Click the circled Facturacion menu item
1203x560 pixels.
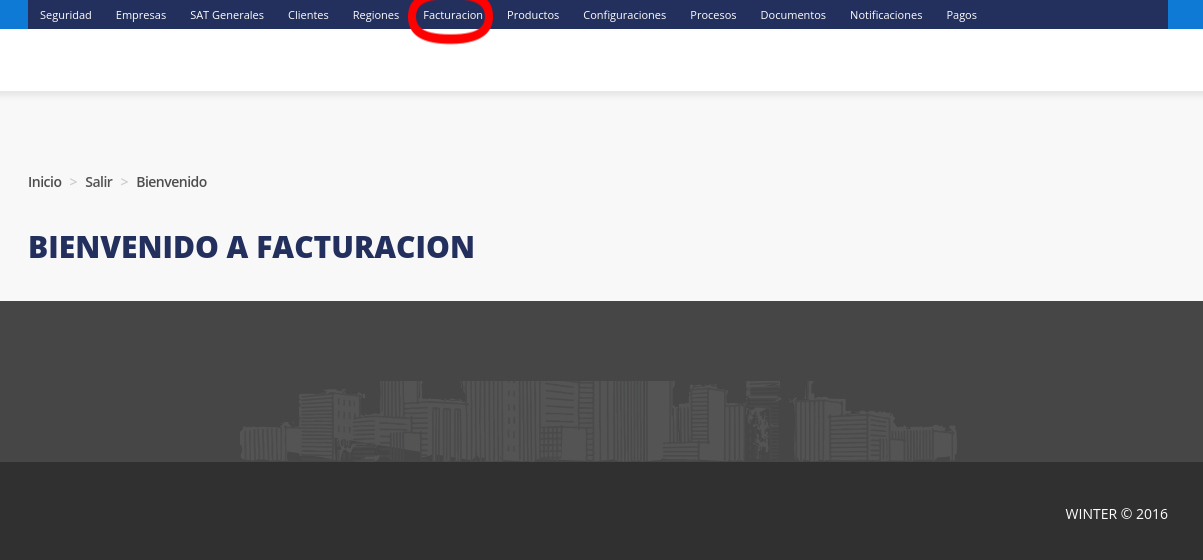pyautogui.click(x=452, y=15)
